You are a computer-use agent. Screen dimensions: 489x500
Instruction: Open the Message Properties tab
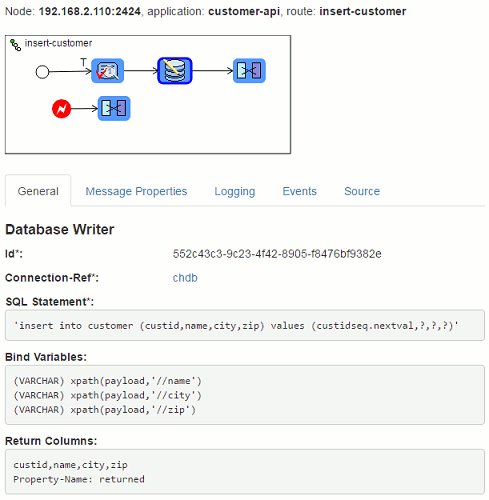pos(136,191)
